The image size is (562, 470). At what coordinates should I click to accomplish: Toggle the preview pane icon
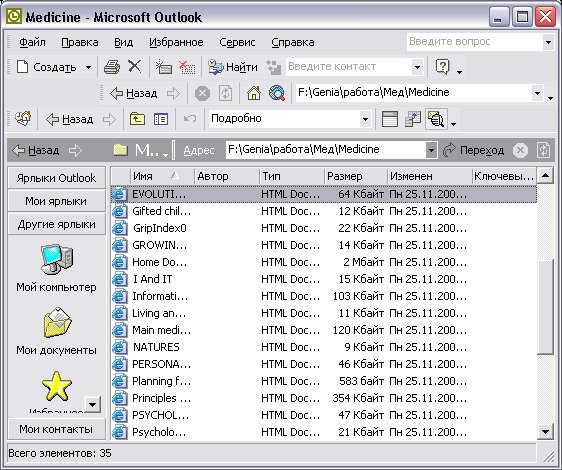pyautogui.click(x=390, y=119)
